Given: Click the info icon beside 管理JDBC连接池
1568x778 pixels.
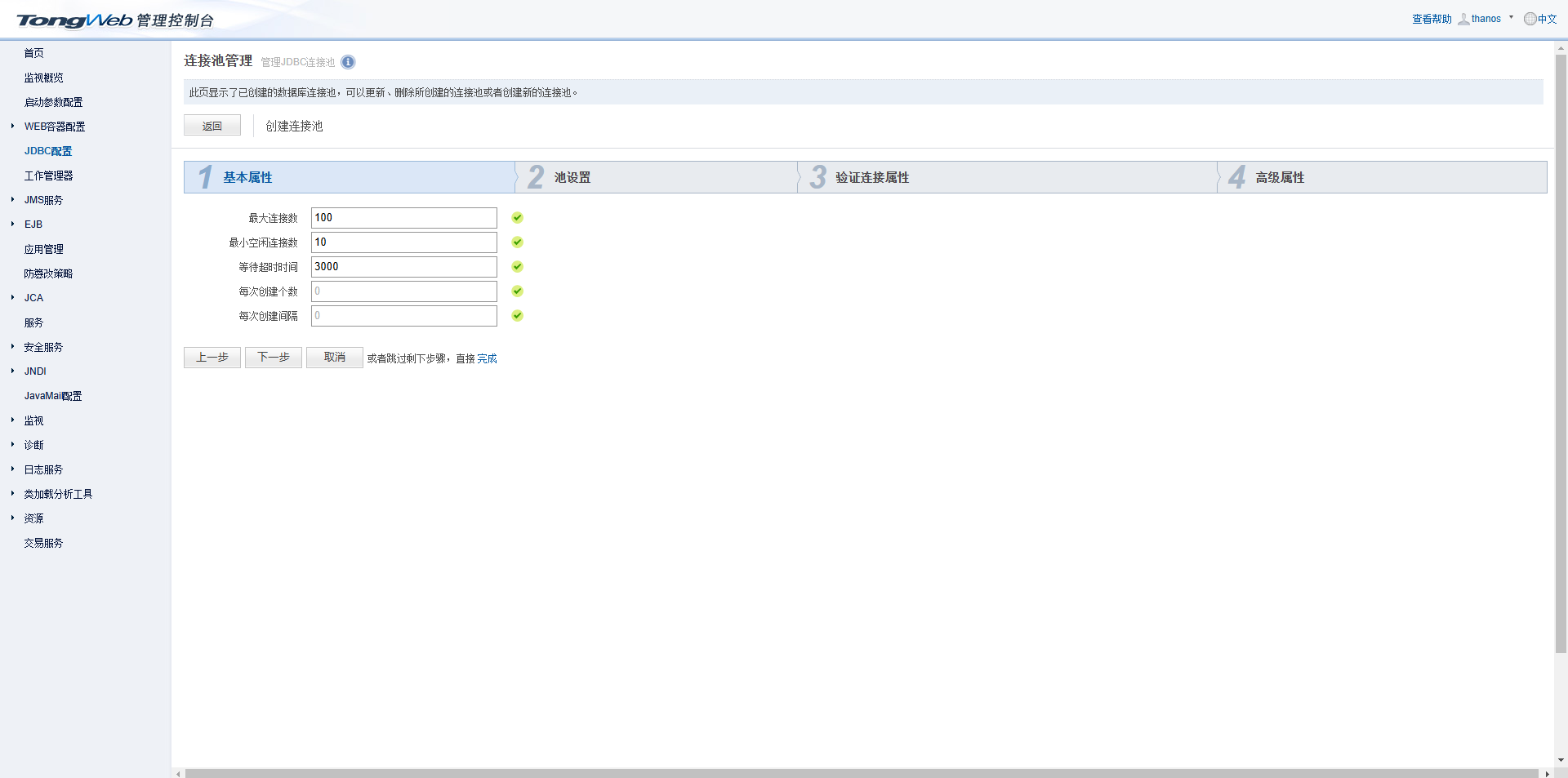Looking at the screenshot, I should 348,62.
